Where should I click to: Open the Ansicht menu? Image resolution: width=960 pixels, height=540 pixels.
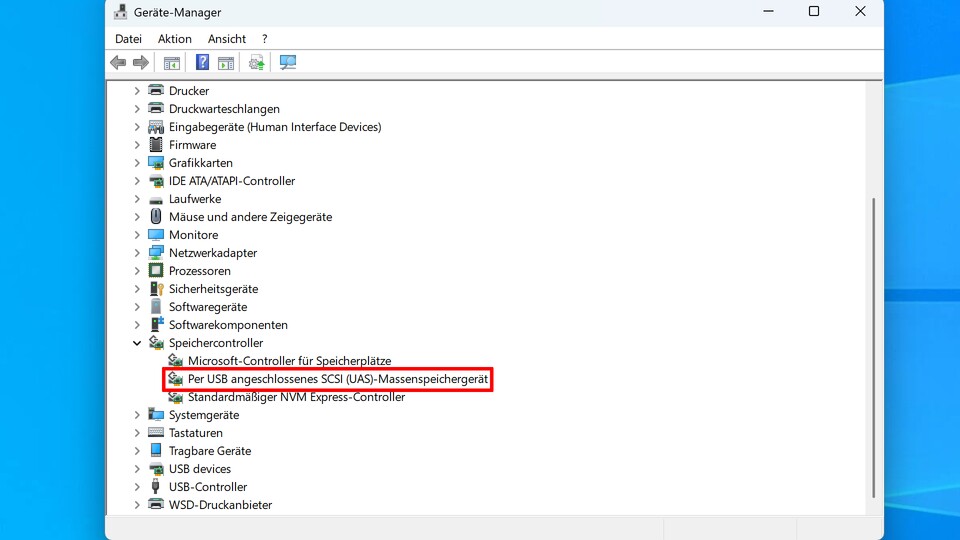coord(227,39)
